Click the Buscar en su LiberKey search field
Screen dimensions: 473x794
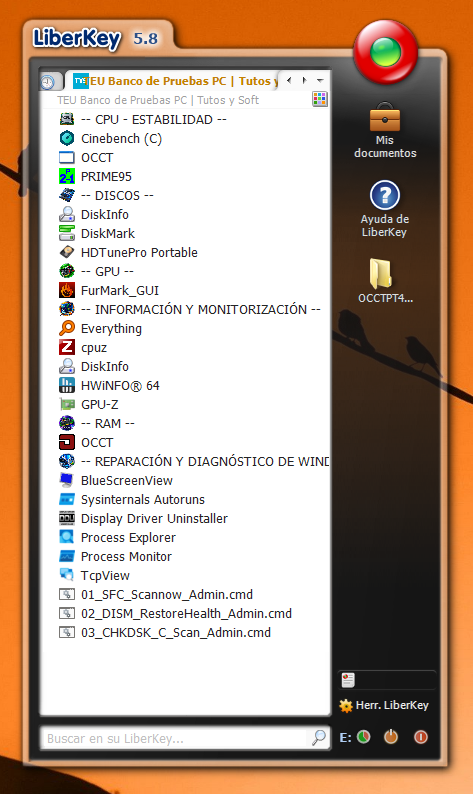177,738
